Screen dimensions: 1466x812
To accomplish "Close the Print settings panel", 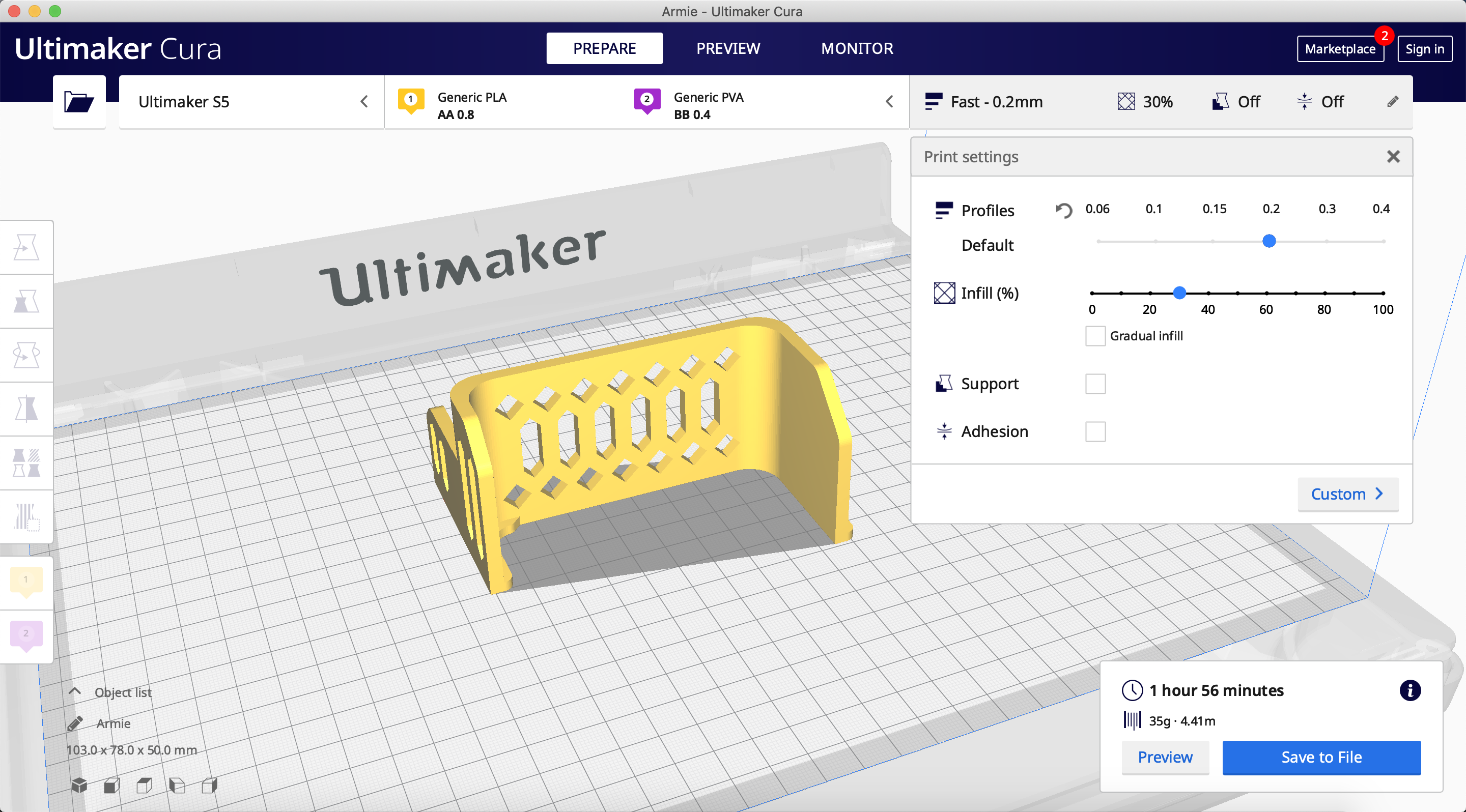I will click(x=1393, y=156).
